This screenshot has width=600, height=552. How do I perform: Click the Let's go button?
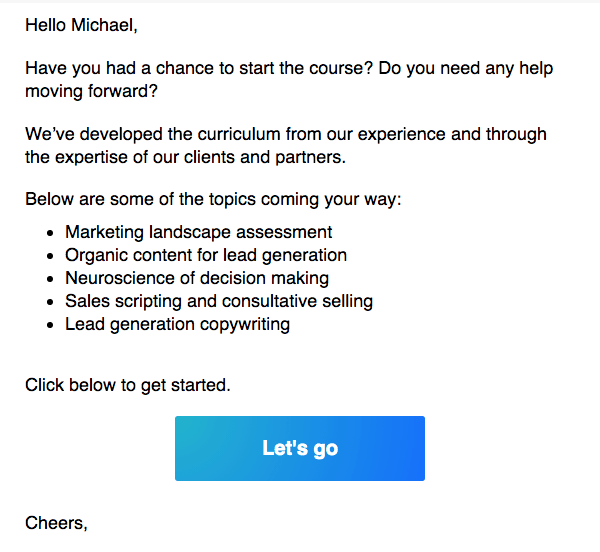pos(300,448)
